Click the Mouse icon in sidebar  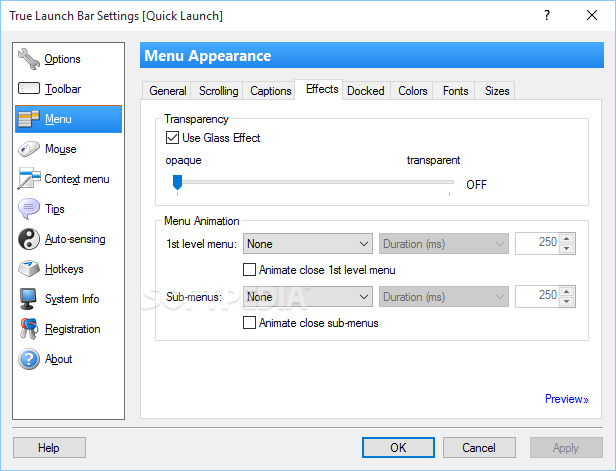coord(28,149)
